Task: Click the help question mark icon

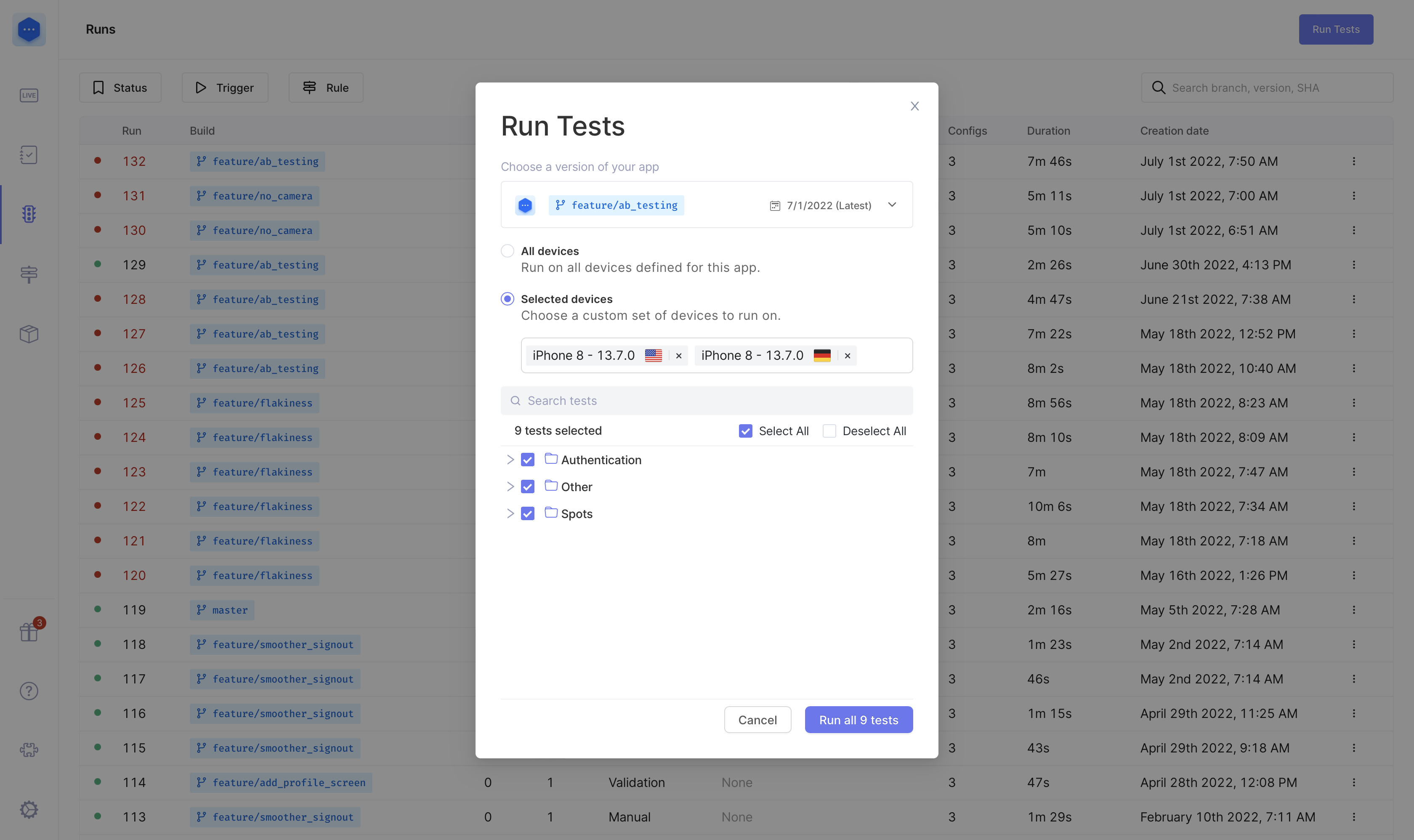Action: tap(29, 691)
